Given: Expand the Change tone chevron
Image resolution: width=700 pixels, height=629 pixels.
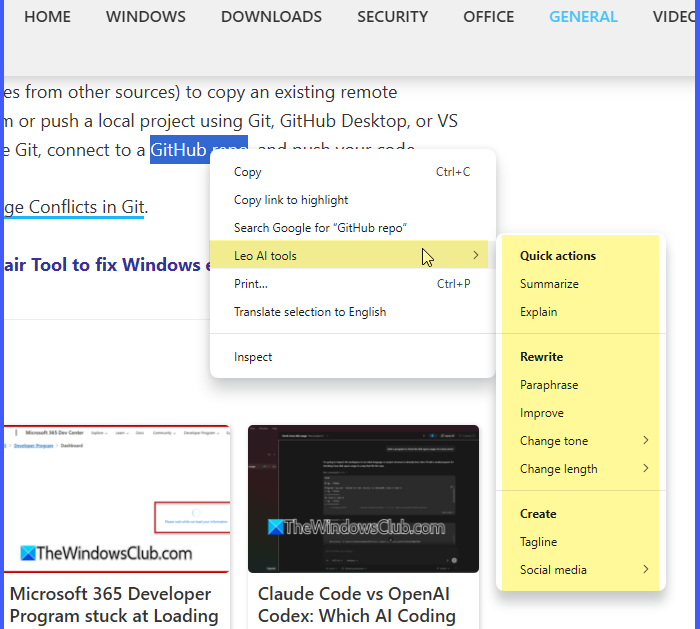Looking at the screenshot, I should coord(646,441).
